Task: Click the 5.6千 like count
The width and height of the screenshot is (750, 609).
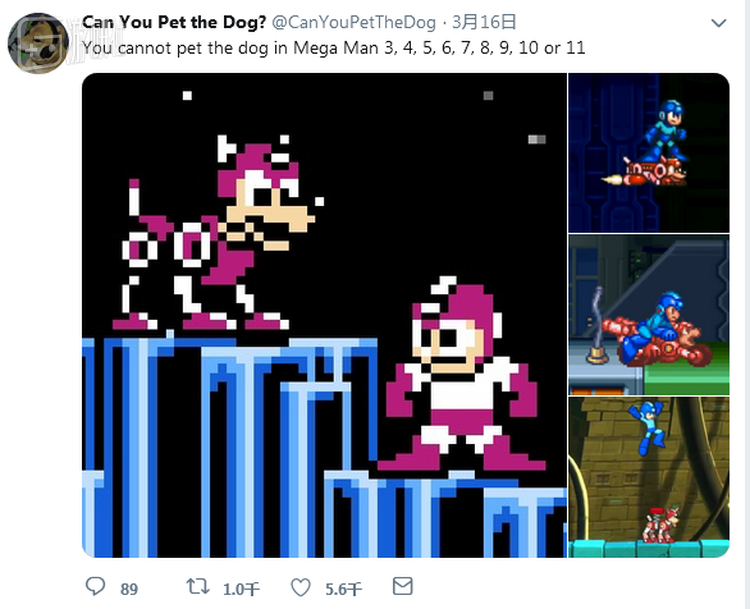Action: pyautogui.click(x=343, y=589)
